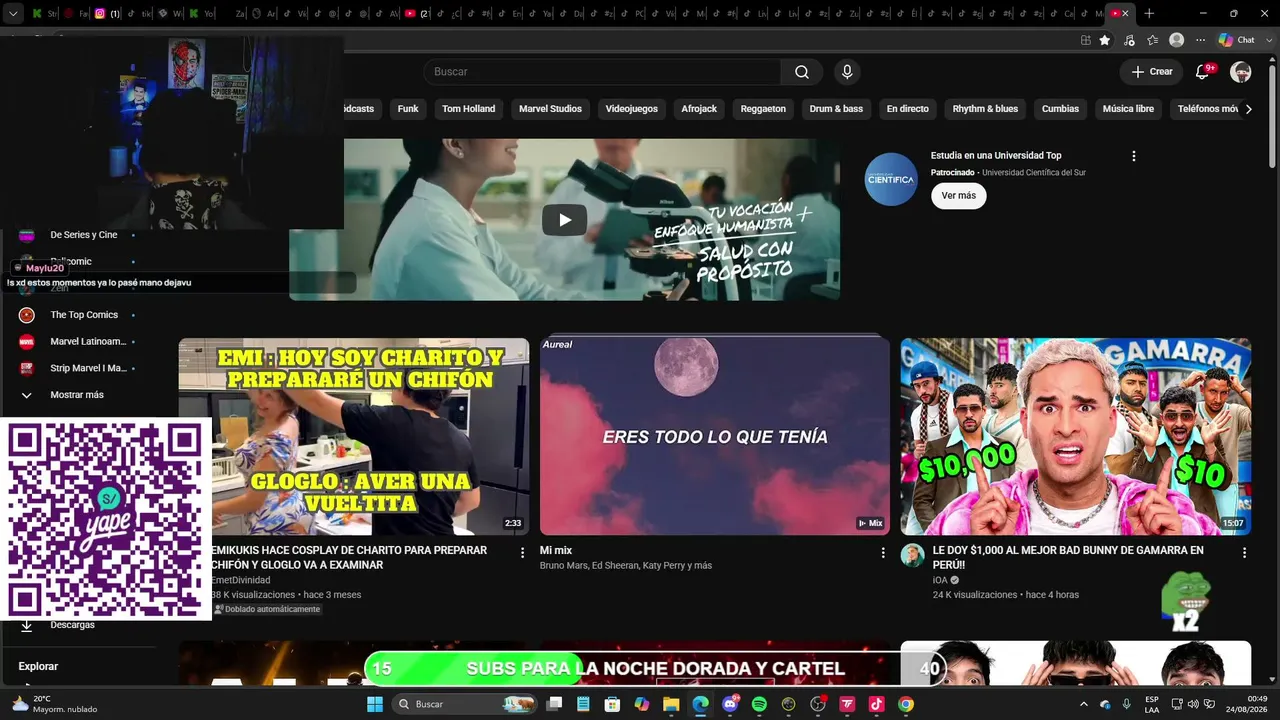
Task: Open the browser favorites list icon
Action: (x=1153, y=40)
